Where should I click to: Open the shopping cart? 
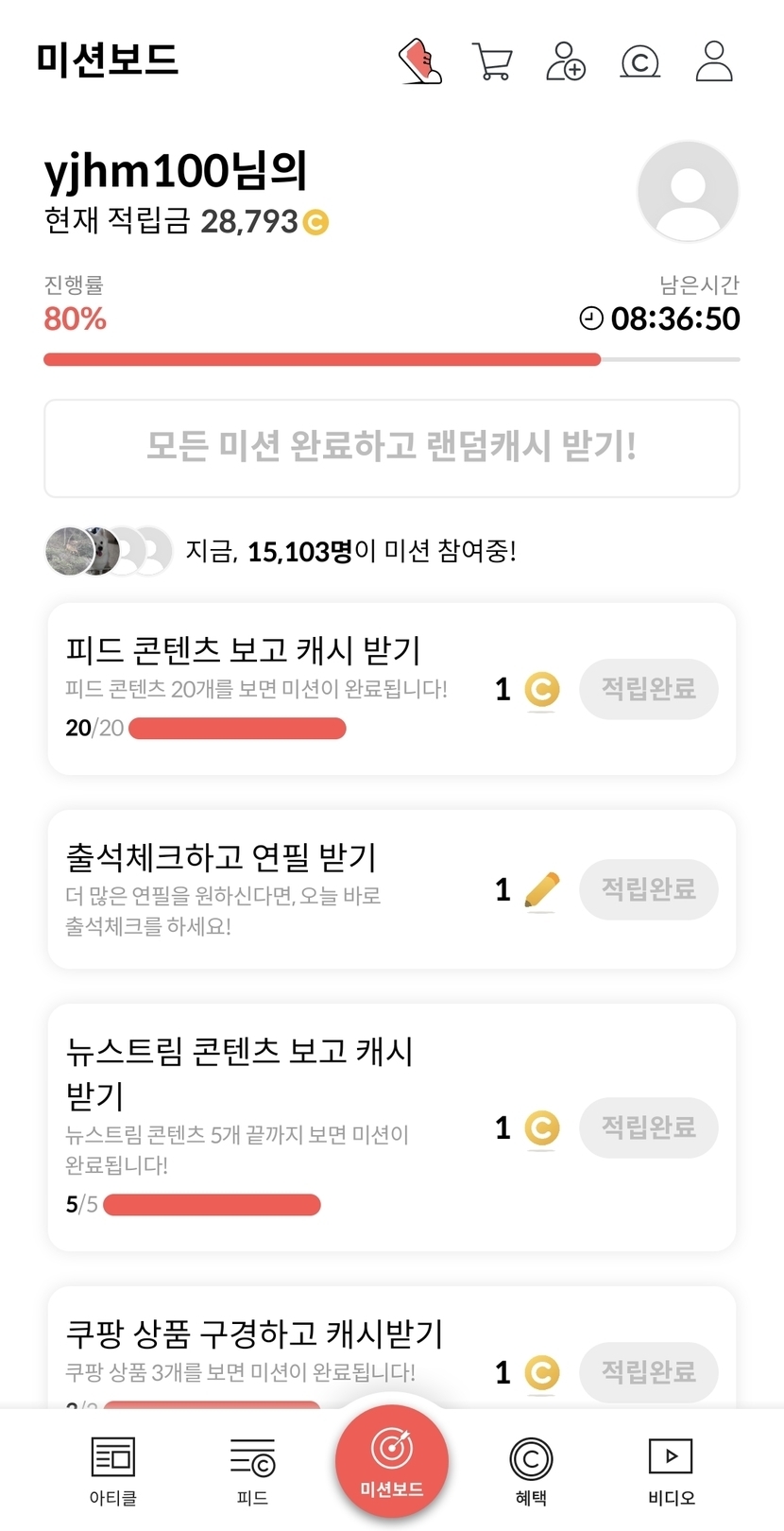[492, 62]
